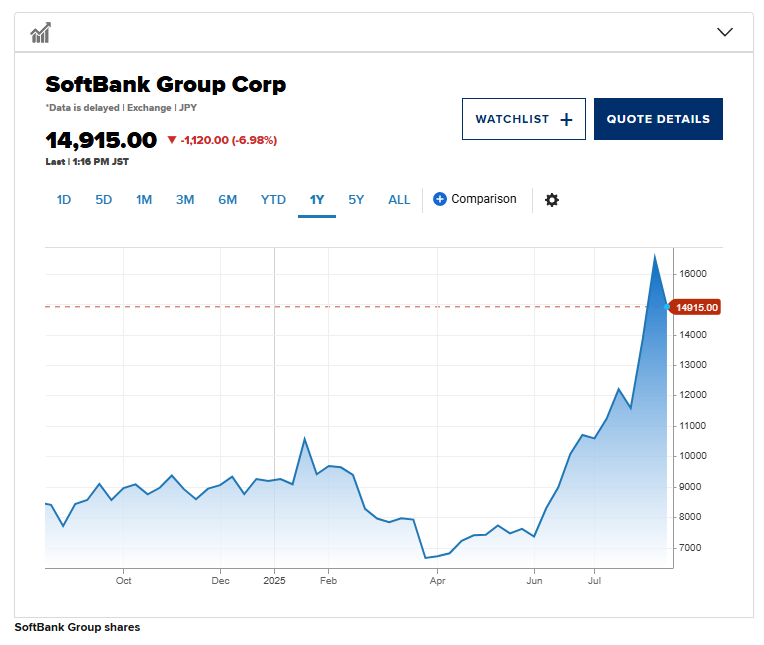Click the red 14915.00 price tag
Viewport: 764px width, 645px height.
point(696,307)
